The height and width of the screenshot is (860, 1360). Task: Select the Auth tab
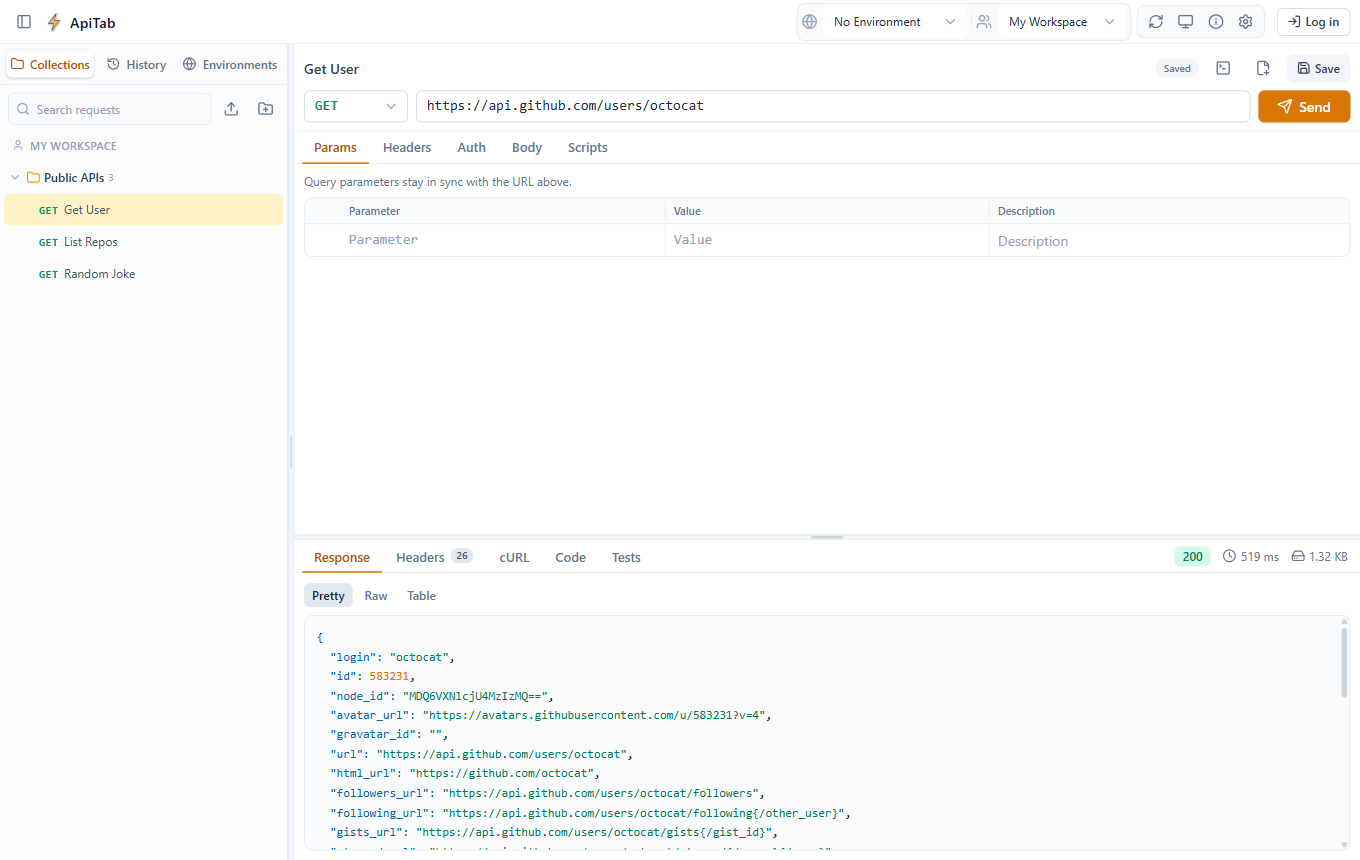[x=472, y=148]
